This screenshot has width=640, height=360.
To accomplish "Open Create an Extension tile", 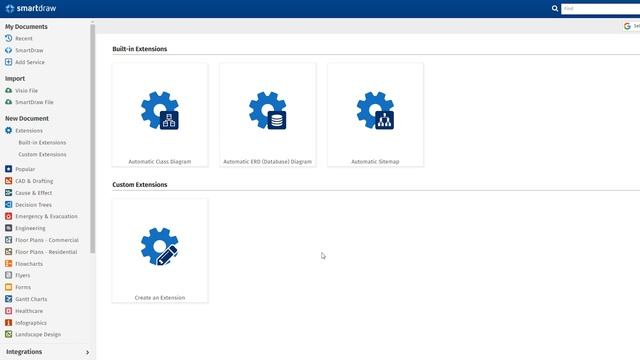I will [160, 251].
